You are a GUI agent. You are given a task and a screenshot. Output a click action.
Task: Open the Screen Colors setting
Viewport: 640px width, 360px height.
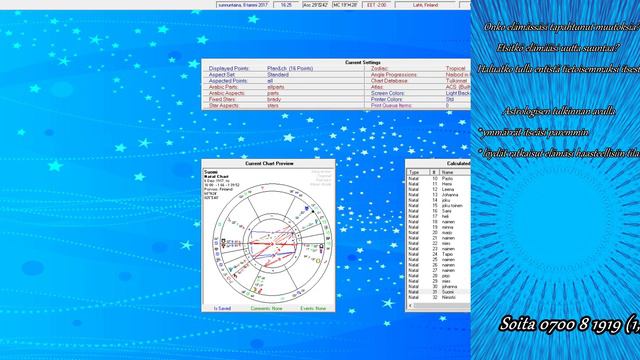point(387,93)
